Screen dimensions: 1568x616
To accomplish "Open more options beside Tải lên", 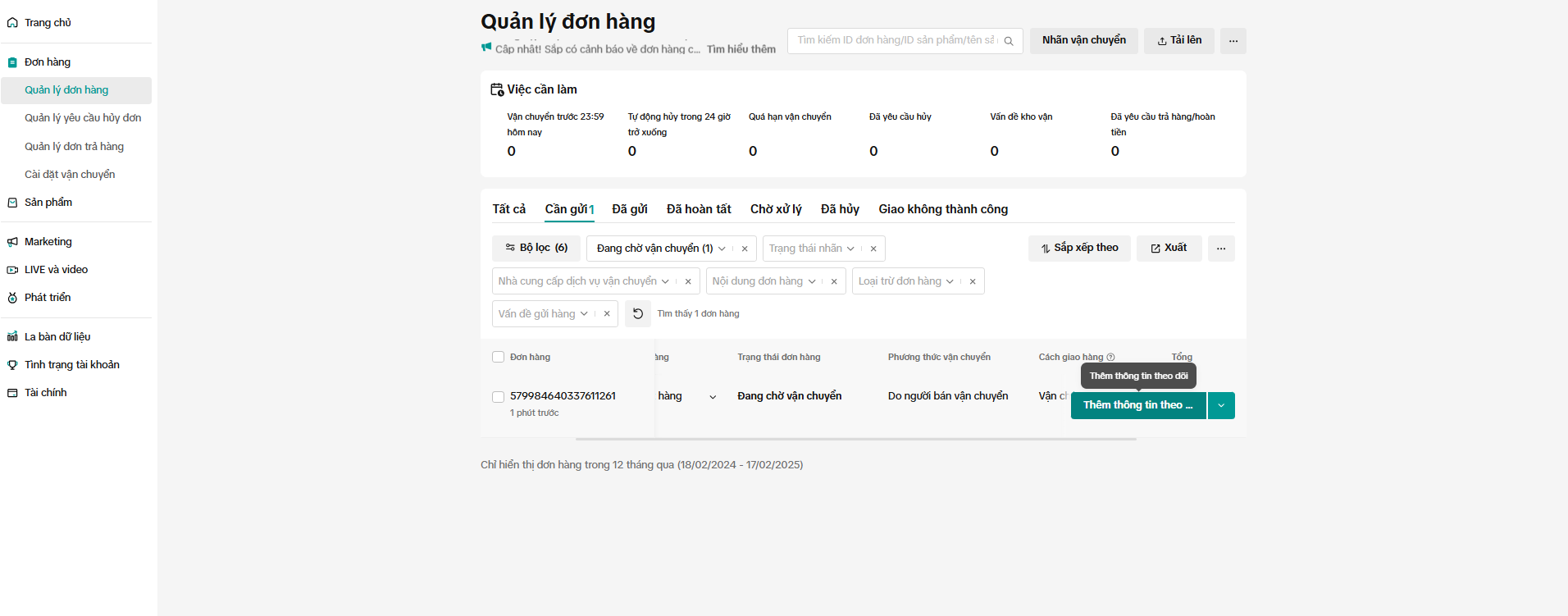I will pyautogui.click(x=1233, y=41).
